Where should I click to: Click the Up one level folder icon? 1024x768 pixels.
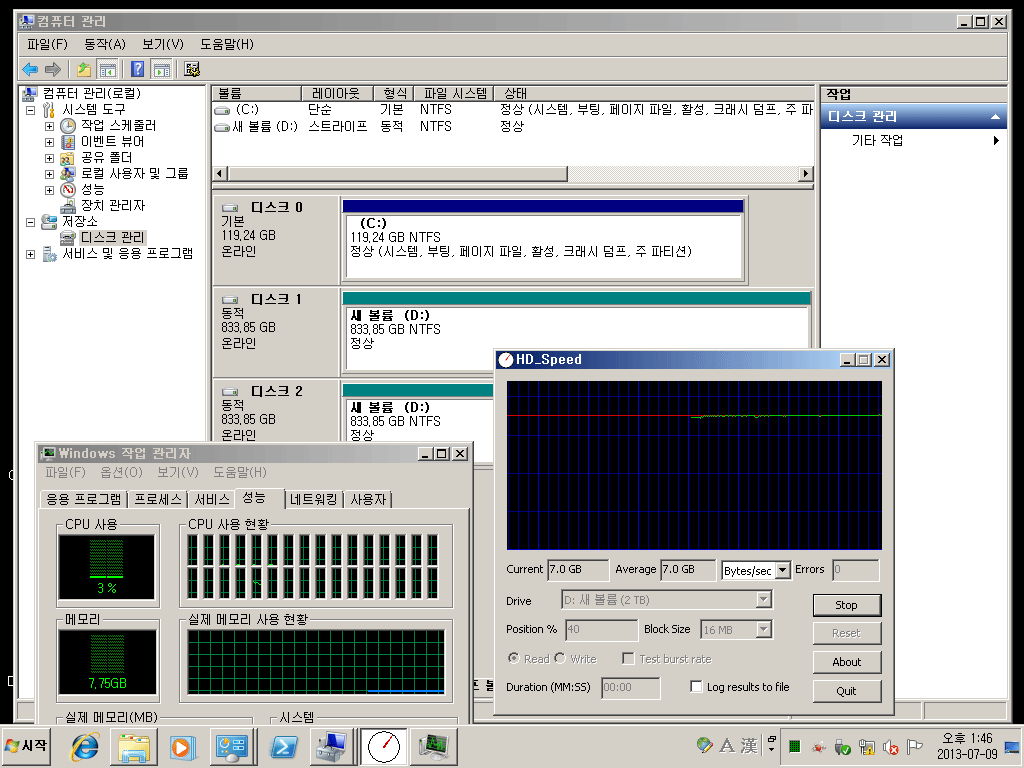point(84,69)
